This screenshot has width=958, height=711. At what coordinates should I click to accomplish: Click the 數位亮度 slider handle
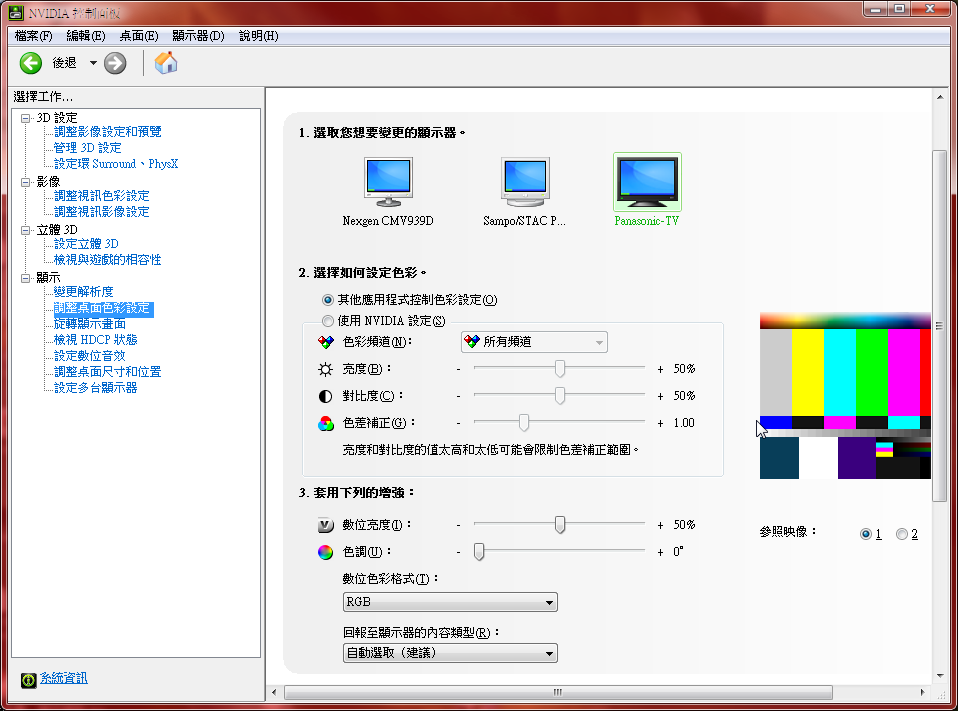[x=560, y=524]
